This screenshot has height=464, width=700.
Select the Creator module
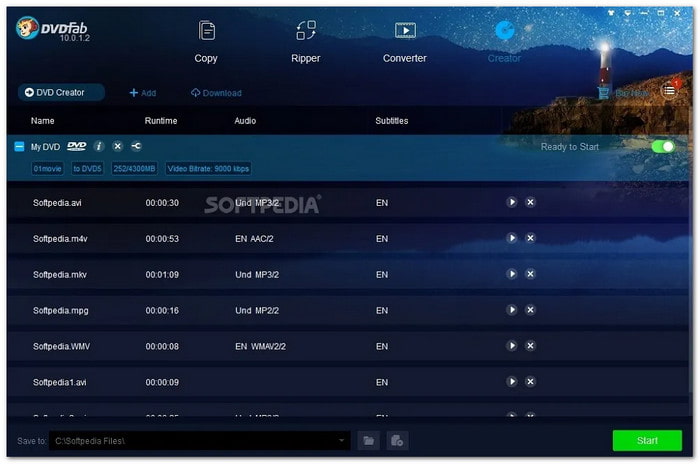(x=504, y=42)
